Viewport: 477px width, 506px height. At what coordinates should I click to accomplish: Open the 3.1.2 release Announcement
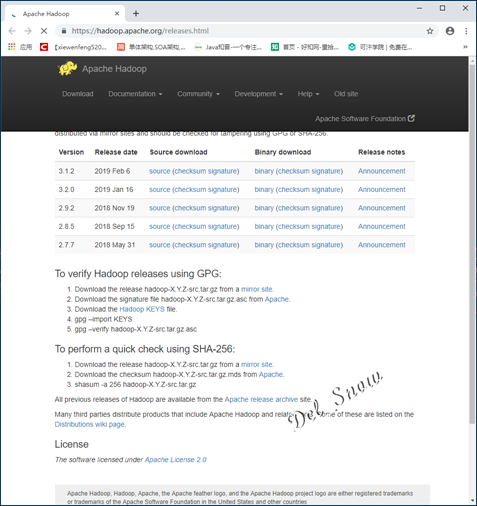[382, 171]
